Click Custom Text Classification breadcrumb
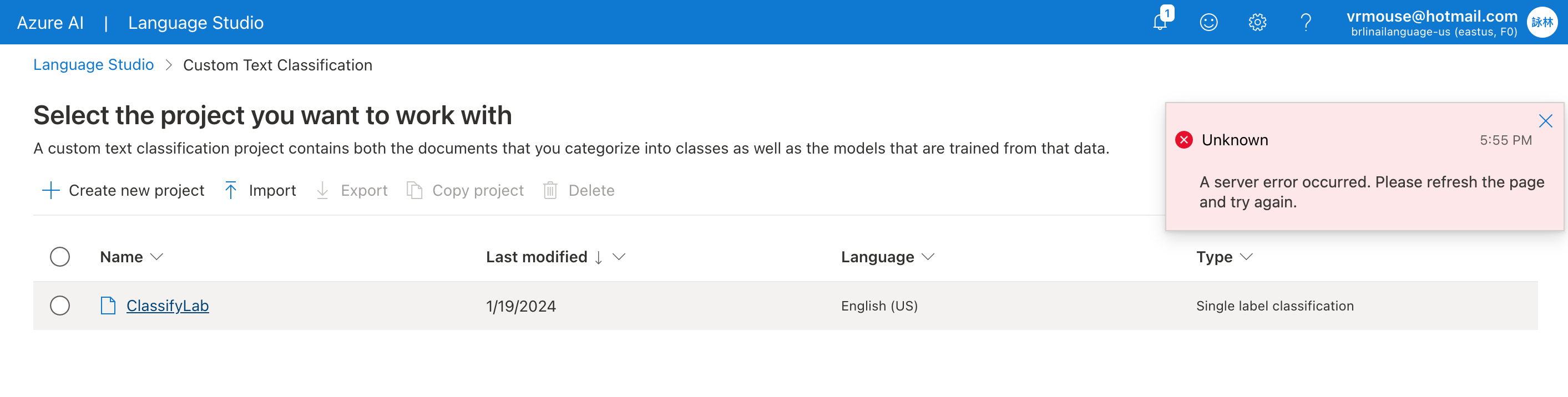 (x=278, y=65)
